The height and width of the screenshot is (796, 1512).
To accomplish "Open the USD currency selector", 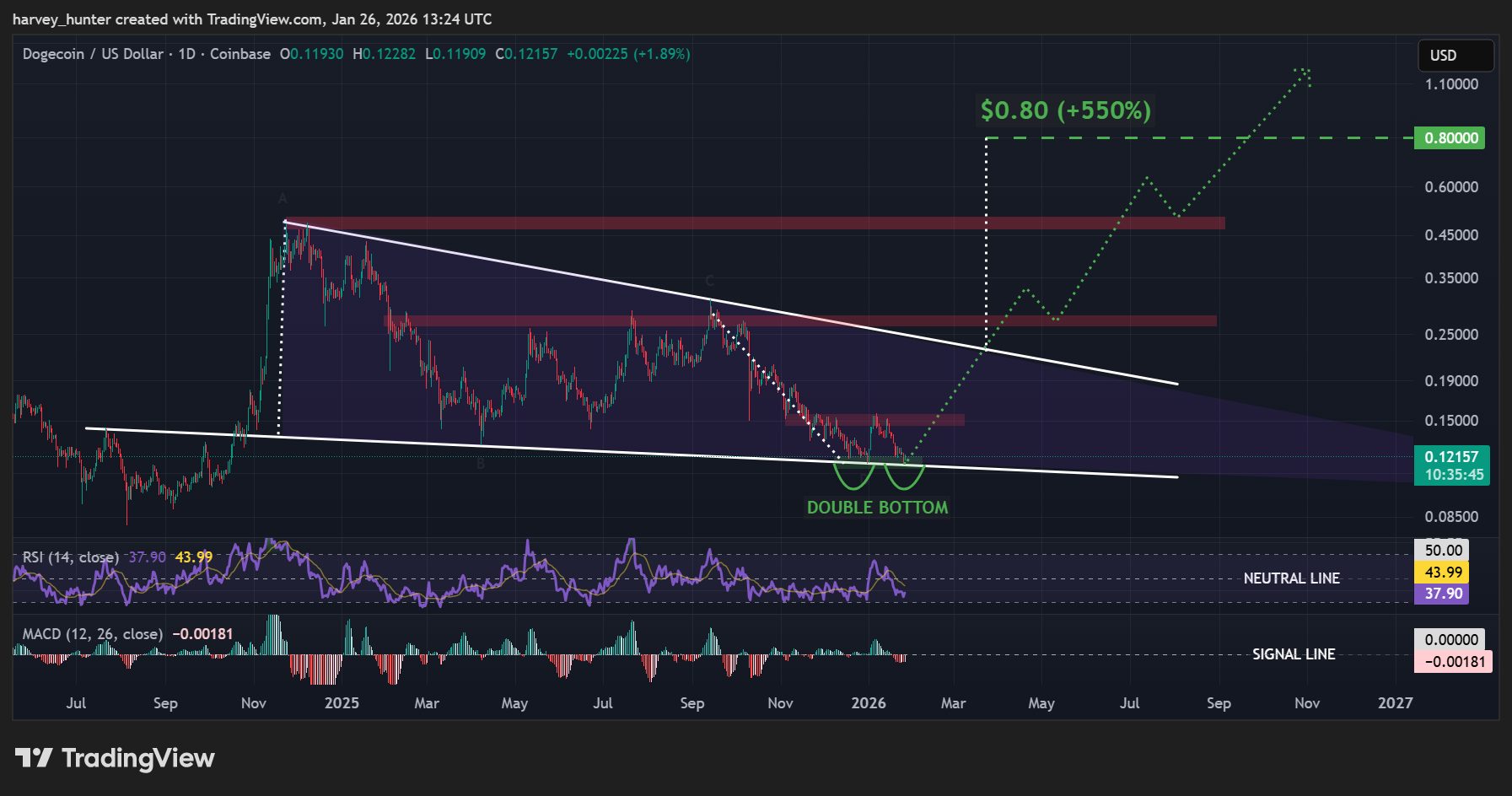I will 1445,55.
